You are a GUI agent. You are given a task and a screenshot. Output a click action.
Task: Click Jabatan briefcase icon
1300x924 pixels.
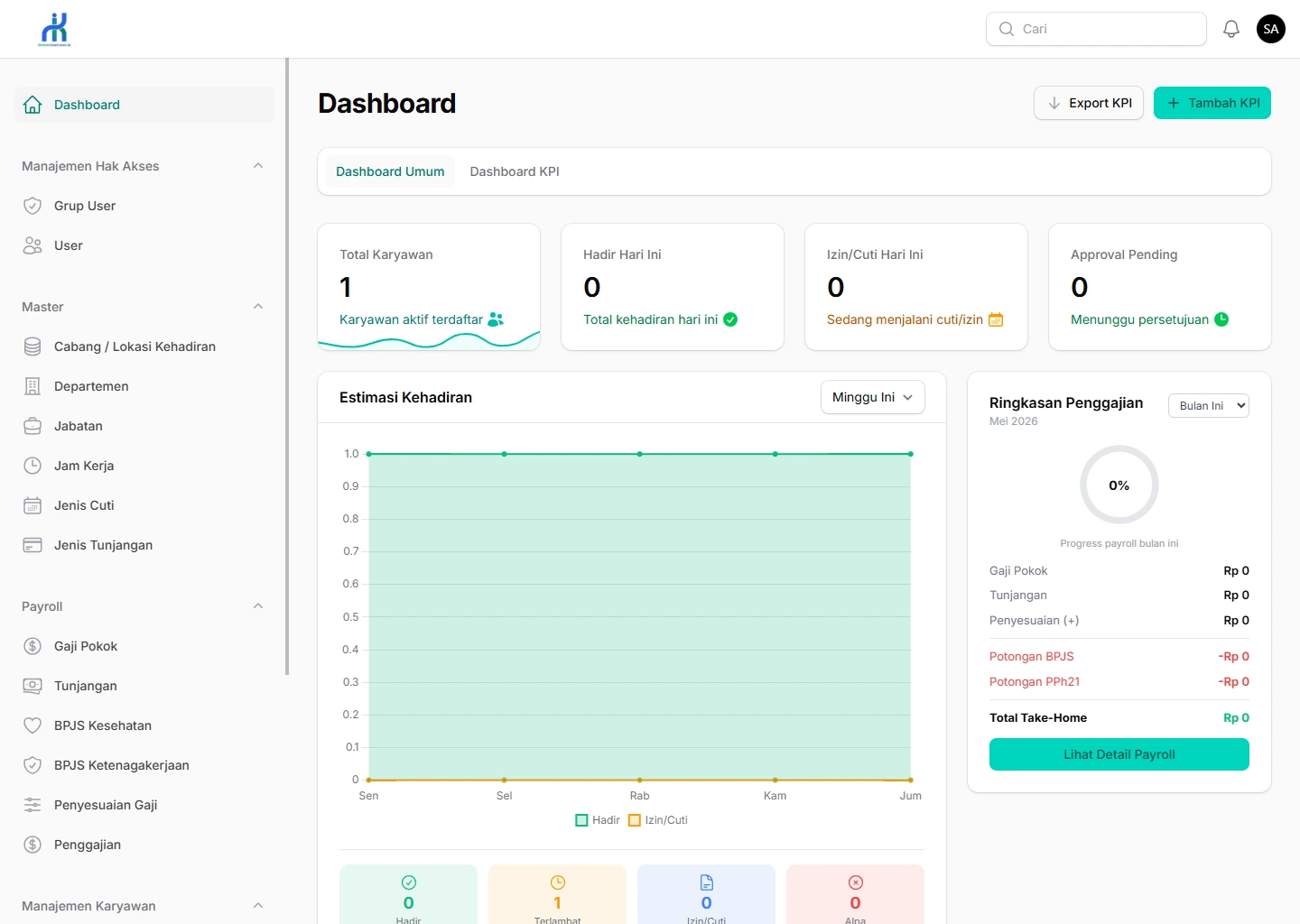pyautogui.click(x=32, y=426)
